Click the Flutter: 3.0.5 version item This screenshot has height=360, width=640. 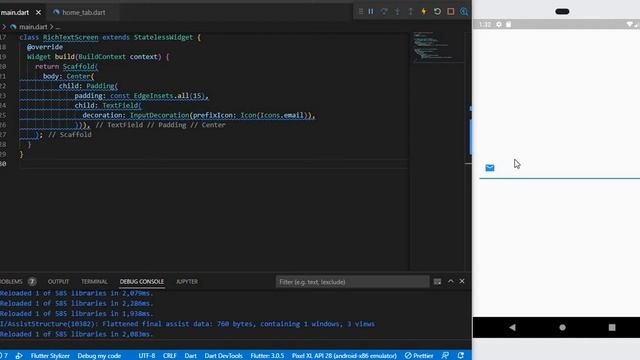[267, 356]
